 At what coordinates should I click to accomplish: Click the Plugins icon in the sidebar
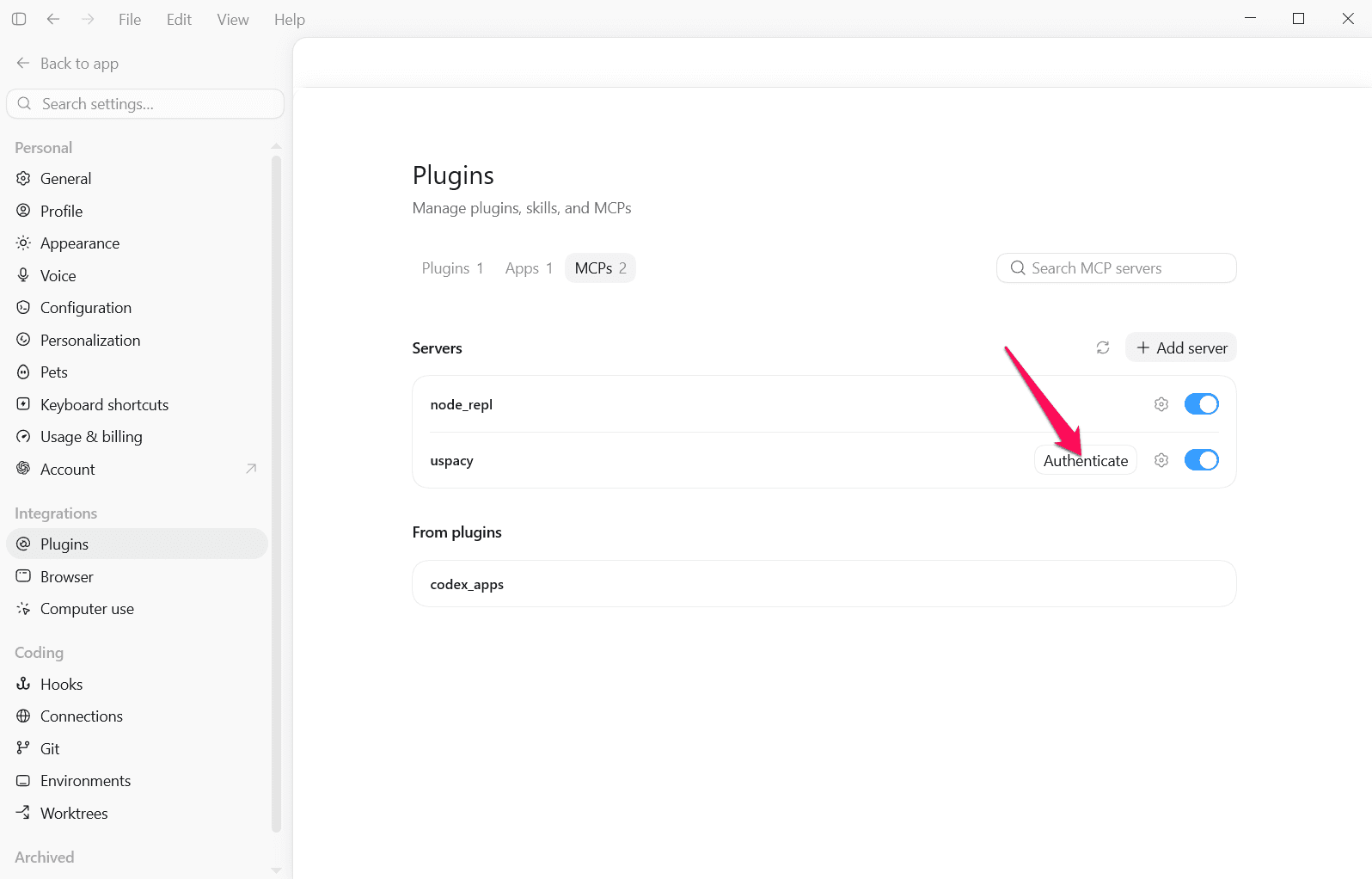(23, 544)
